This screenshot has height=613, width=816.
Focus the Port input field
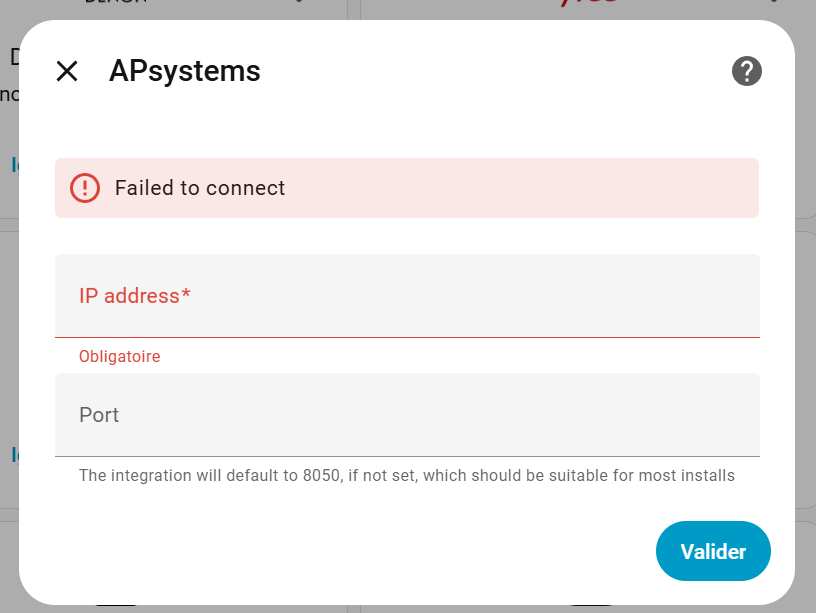pyautogui.click(x=407, y=415)
